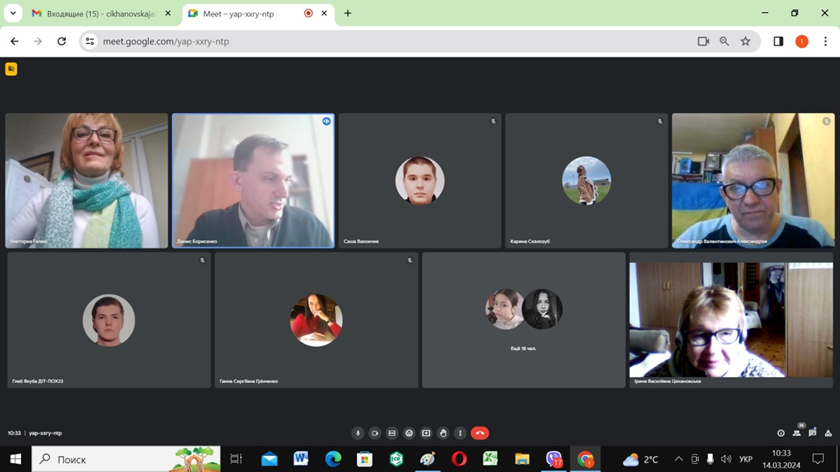This screenshot has width=840, height=472.
Task: Open the zoom magnifier icon in address bar
Action: pos(724,41)
